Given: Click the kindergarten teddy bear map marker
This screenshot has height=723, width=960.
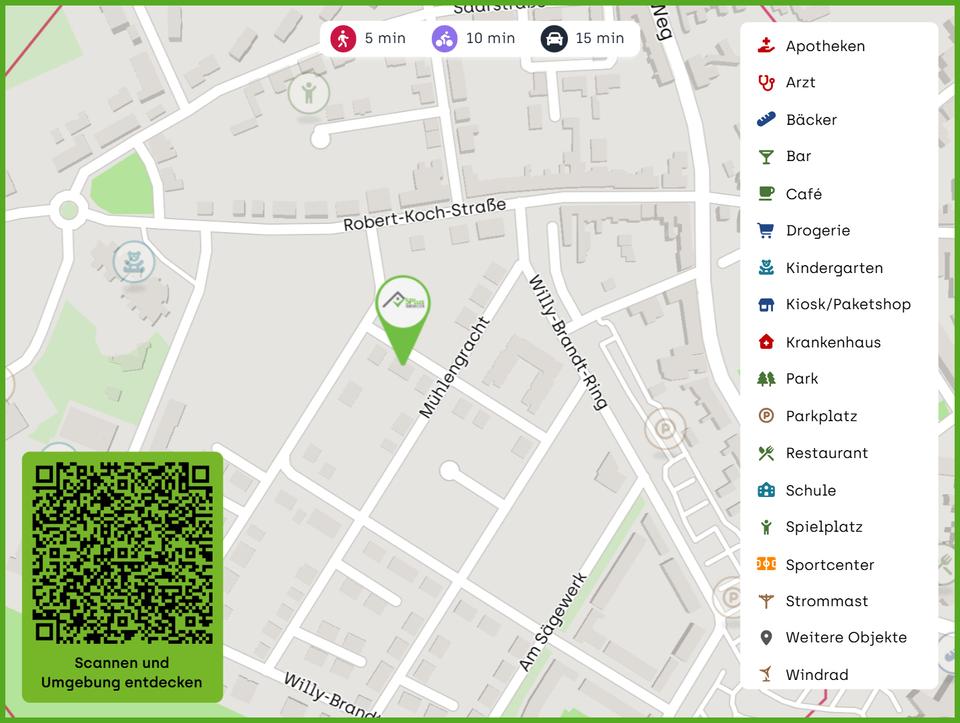Looking at the screenshot, I should [133, 263].
